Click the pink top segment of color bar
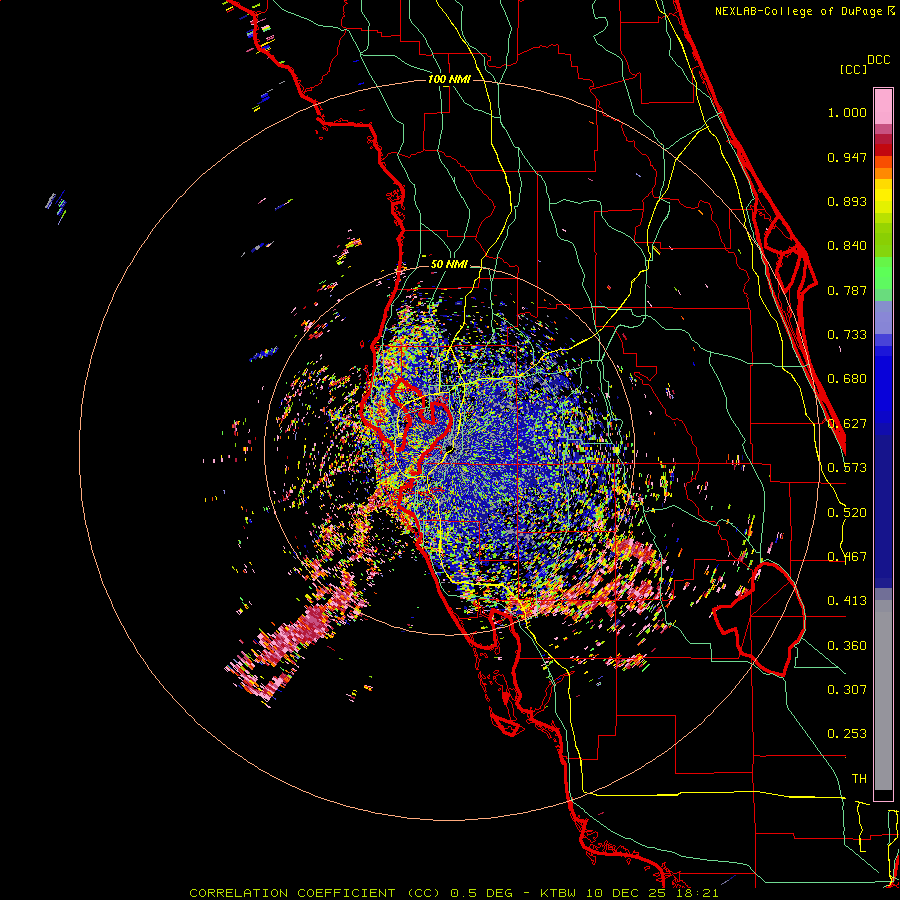Viewport: 900px width, 900px height. pyautogui.click(x=883, y=107)
